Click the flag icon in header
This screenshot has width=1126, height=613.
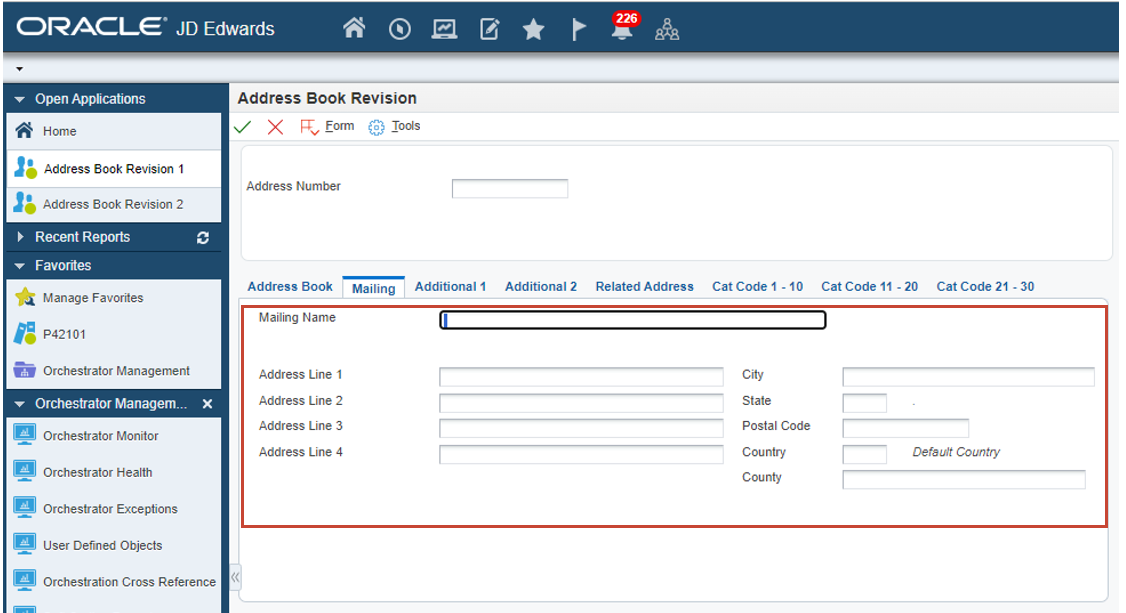tap(579, 29)
